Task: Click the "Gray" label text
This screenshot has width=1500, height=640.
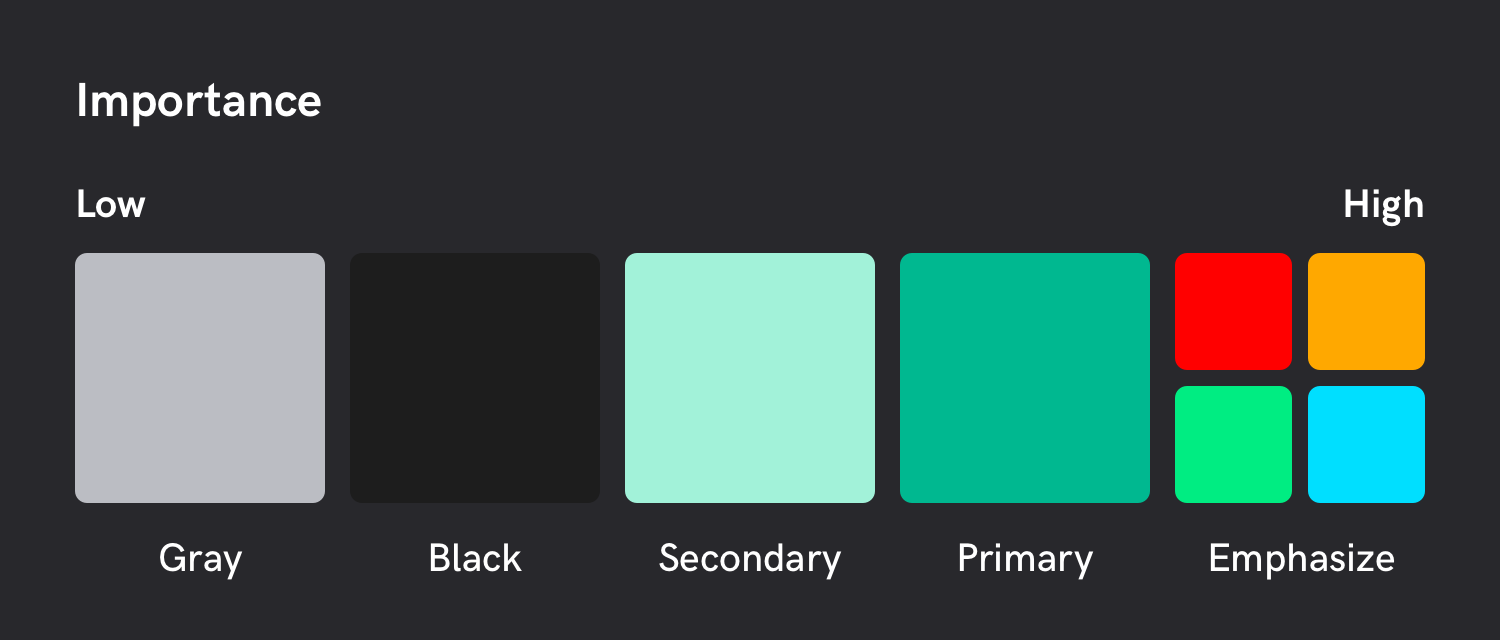Action: [x=200, y=559]
